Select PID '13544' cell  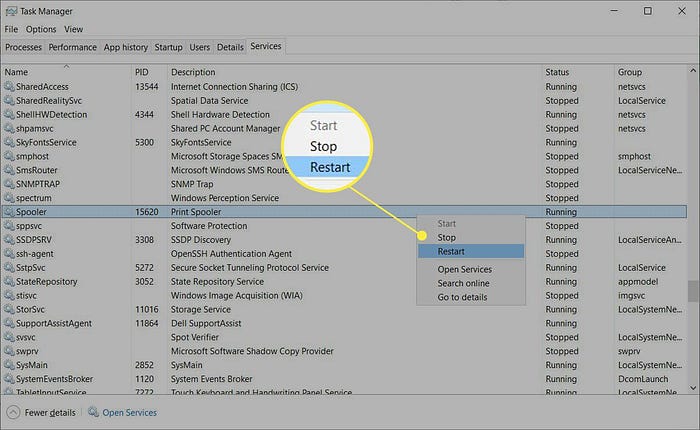146,87
